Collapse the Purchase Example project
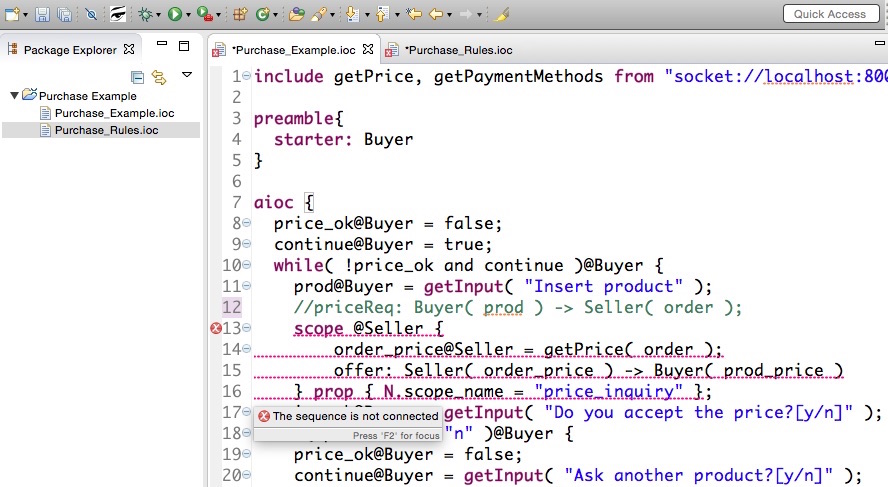The width and height of the screenshot is (888, 487). (x=14, y=95)
